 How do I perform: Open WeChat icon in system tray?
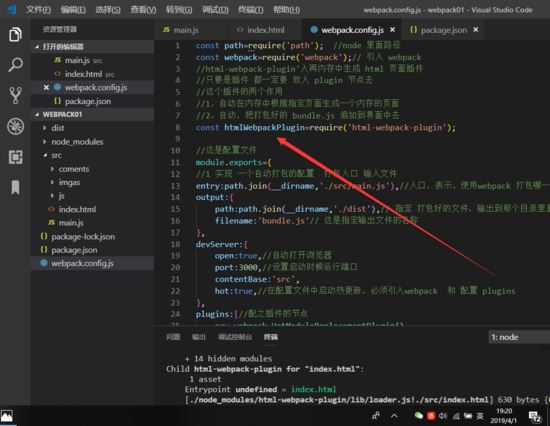[418, 416]
